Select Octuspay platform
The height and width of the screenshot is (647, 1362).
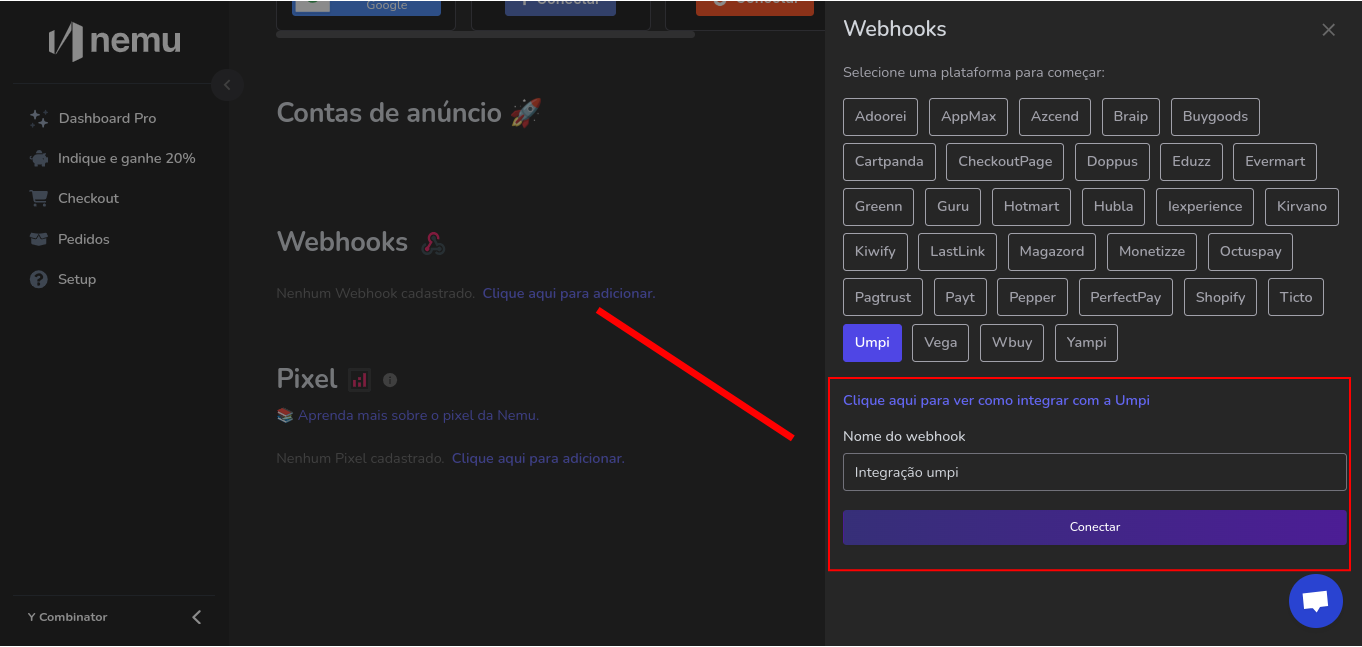click(x=1250, y=251)
